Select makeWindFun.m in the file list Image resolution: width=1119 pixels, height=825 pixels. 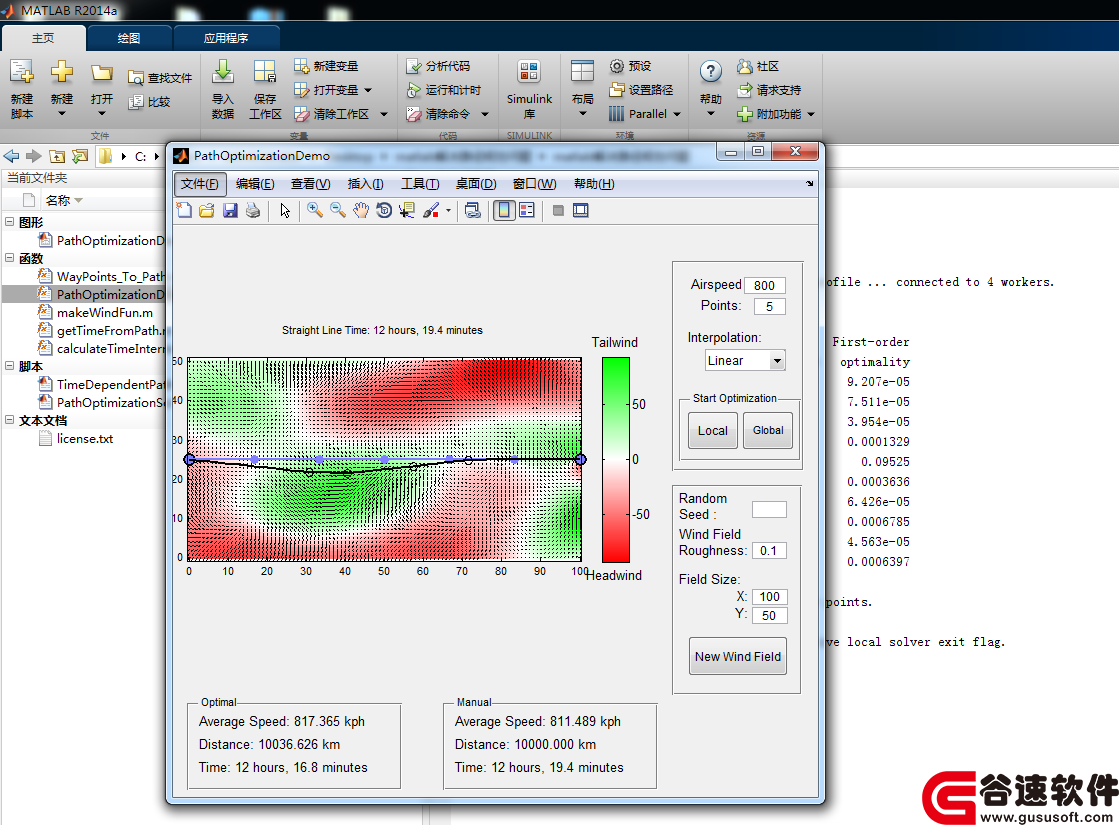pyautogui.click(x=104, y=313)
